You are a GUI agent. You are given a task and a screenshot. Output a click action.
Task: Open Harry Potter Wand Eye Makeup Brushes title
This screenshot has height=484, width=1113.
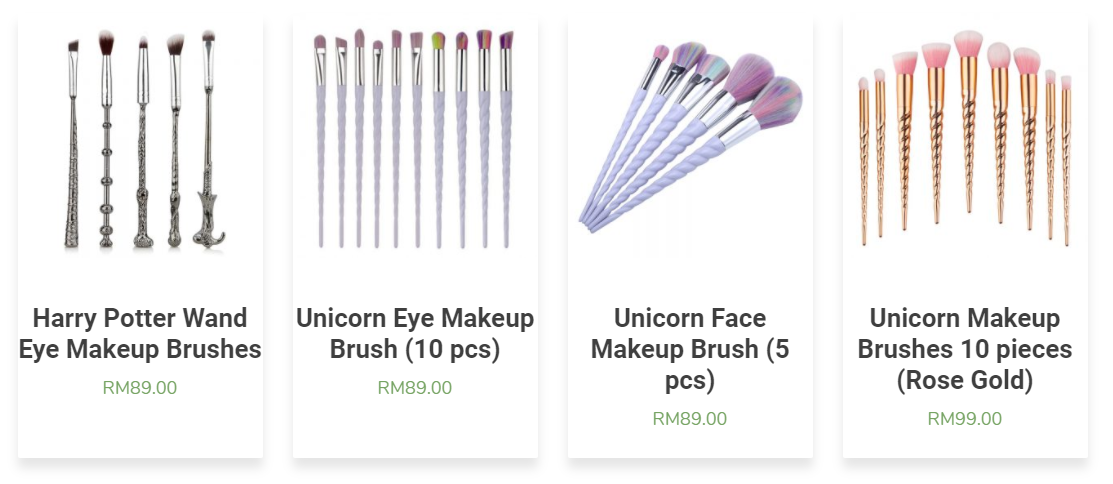click(141, 334)
